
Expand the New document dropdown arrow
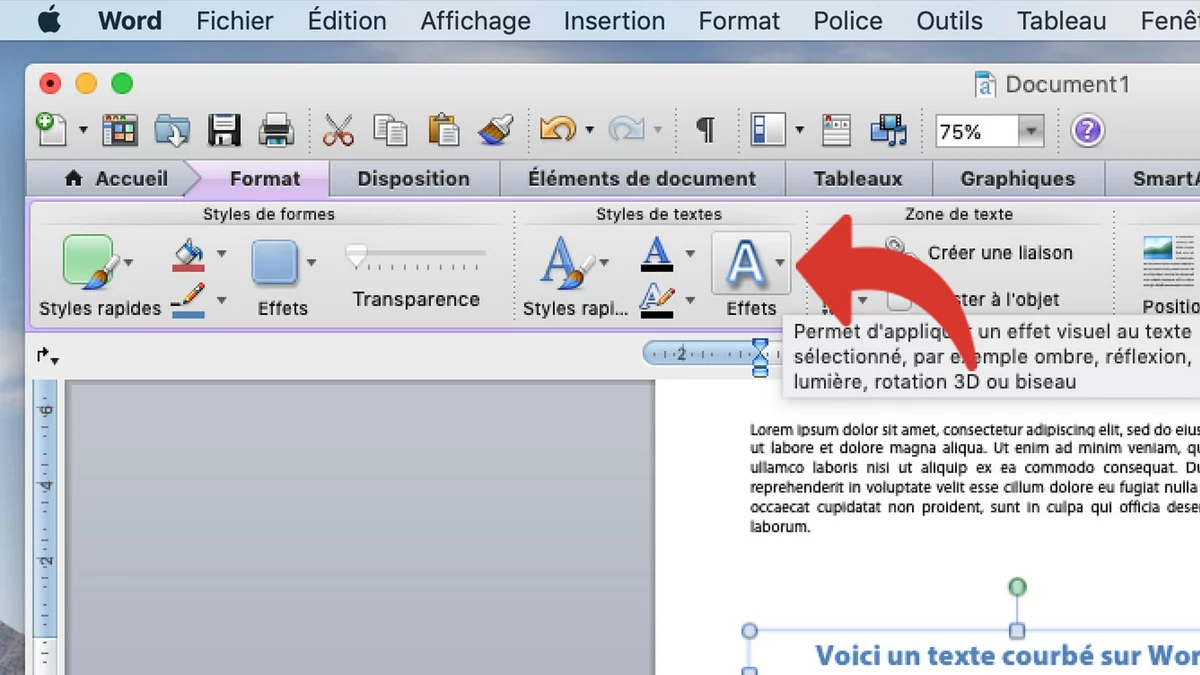tap(83, 130)
